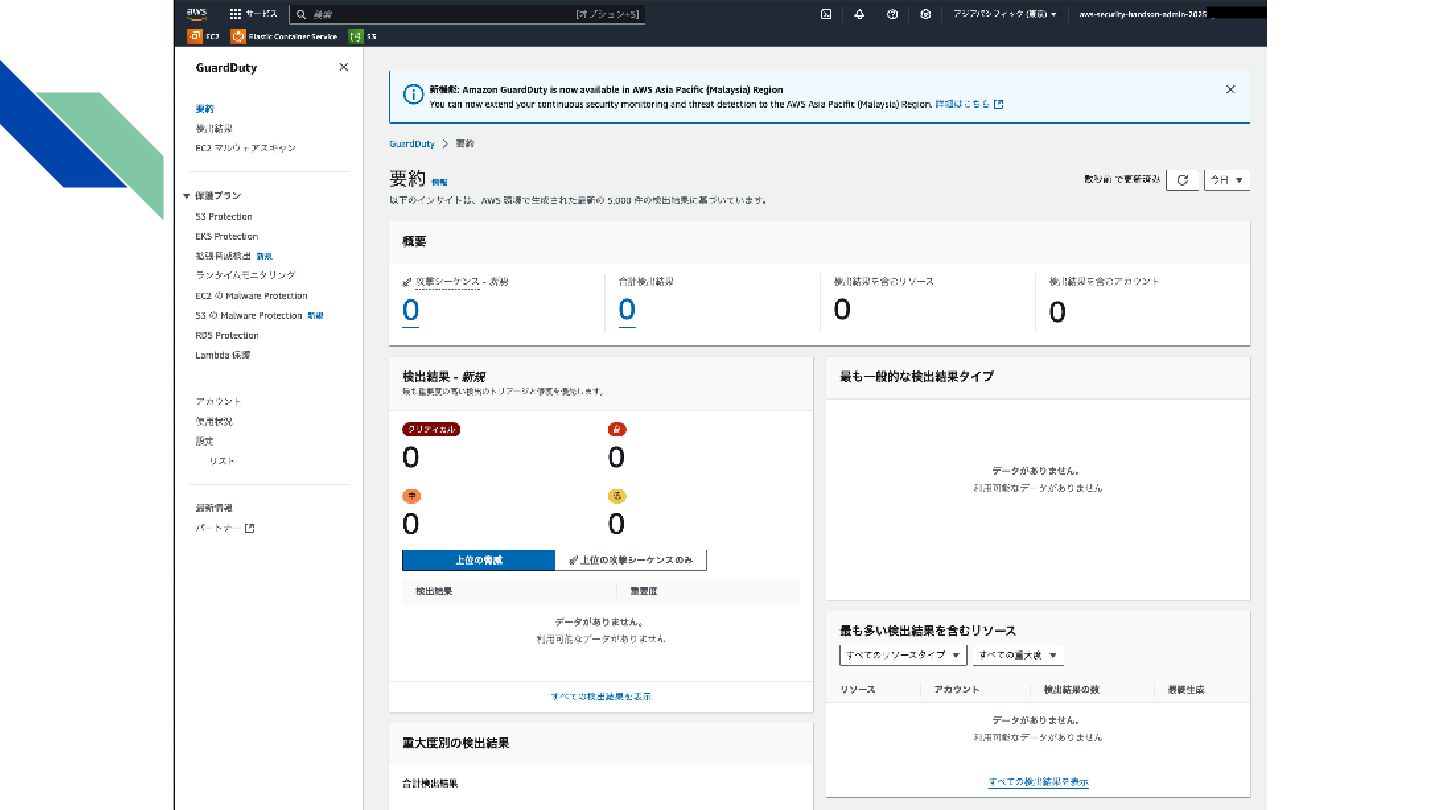The width and height of the screenshot is (1440, 810).
Task: Open the S3 favorite shortcut
Action: 363,36
